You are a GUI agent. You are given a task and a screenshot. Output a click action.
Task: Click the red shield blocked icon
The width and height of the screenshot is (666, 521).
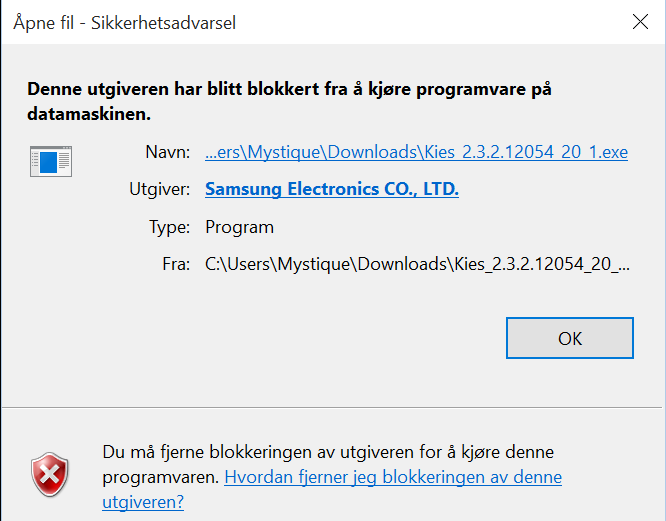pyautogui.click(x=50, y=474)
